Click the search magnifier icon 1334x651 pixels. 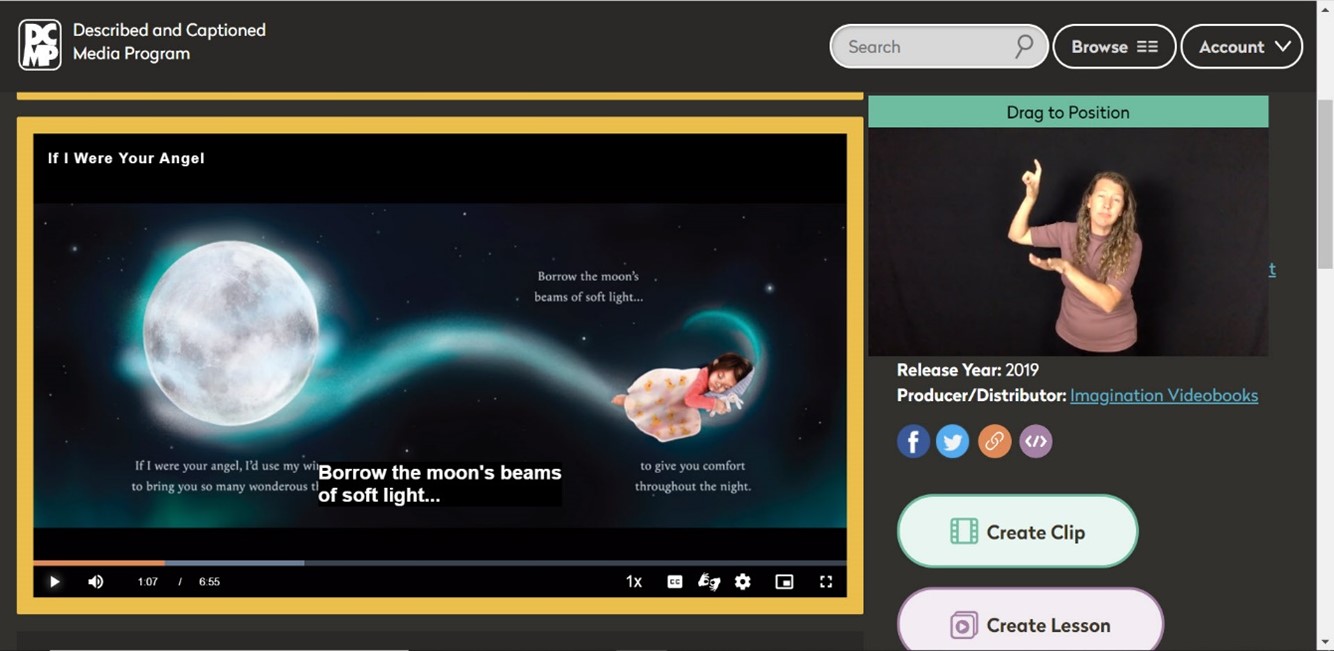coord(1024,47)
